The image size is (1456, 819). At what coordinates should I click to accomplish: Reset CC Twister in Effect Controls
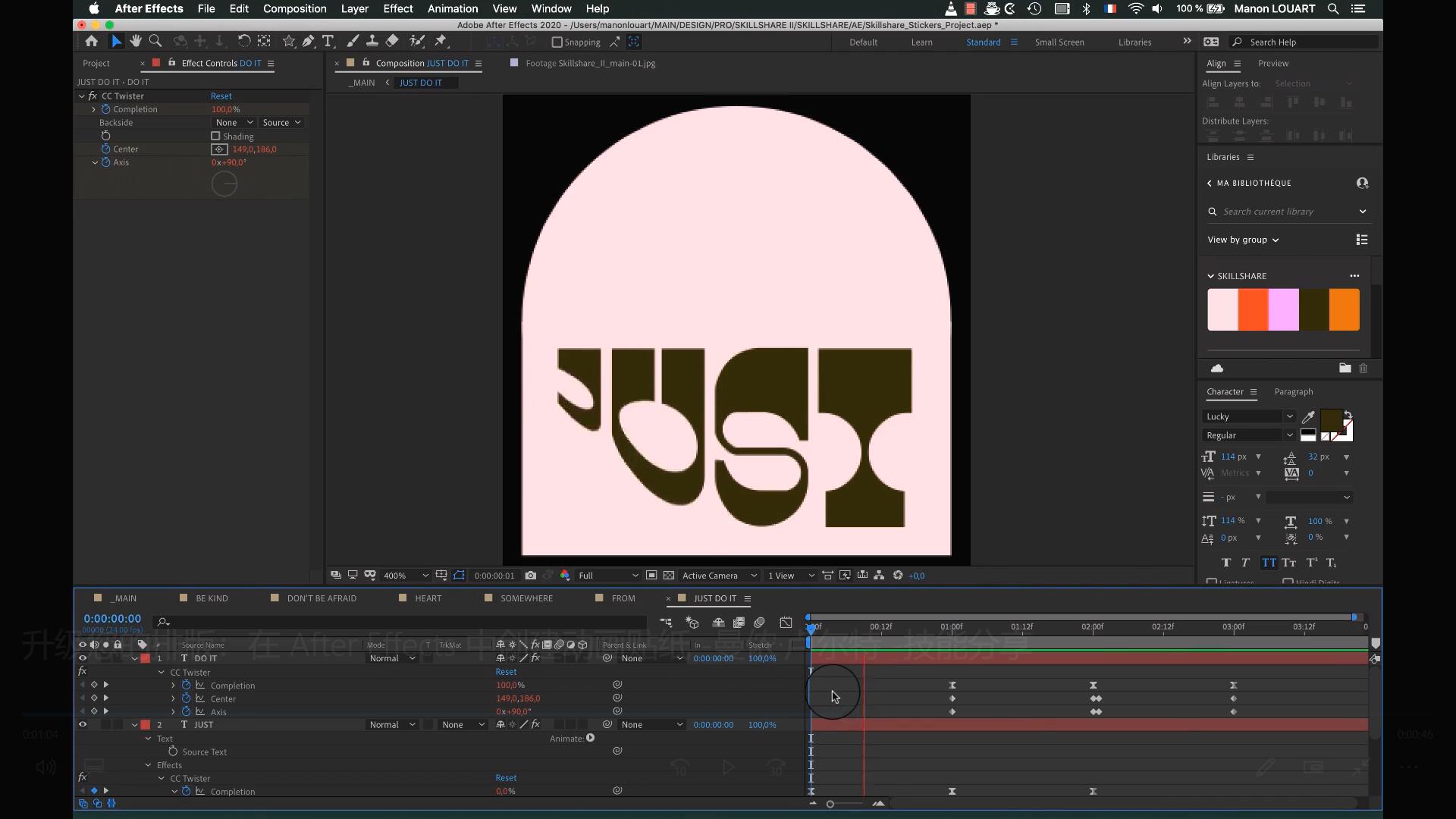(x=221, y=96)
